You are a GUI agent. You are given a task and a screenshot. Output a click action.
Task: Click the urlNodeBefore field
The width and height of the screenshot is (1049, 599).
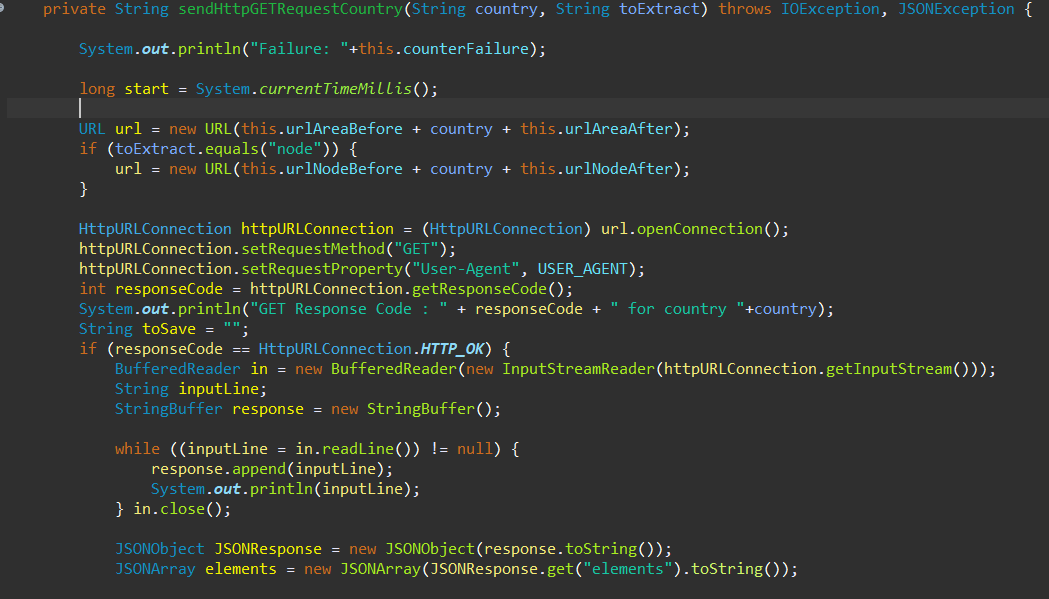coord(345,169)
